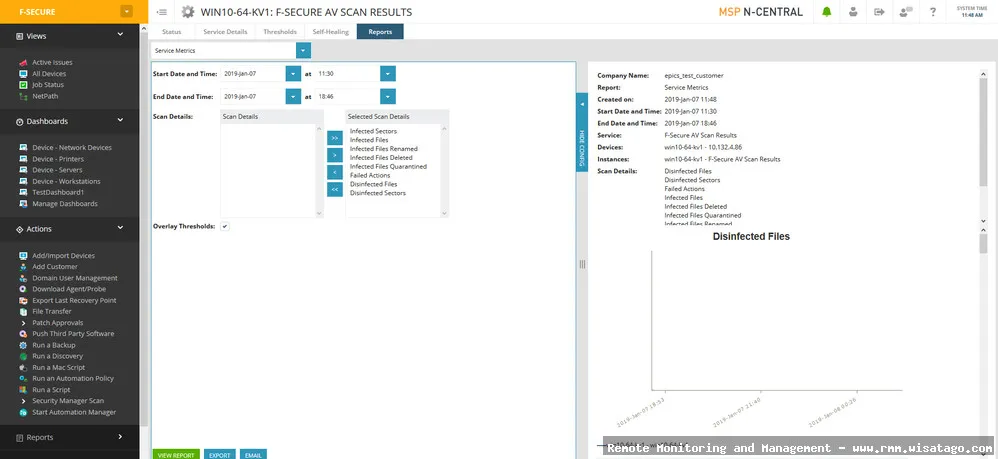Click the logout arrow icon in header
This screenshot has width=998, height=459.
click(879, 12)
